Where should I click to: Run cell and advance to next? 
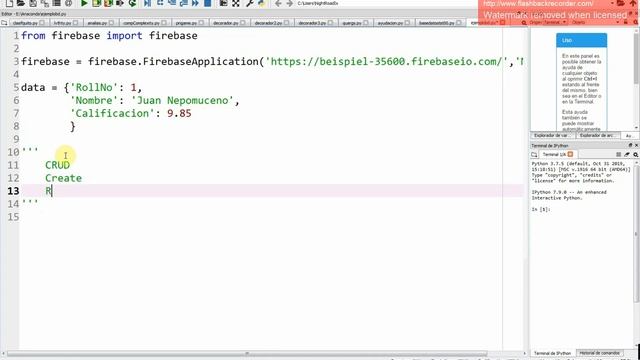(108, 3)
